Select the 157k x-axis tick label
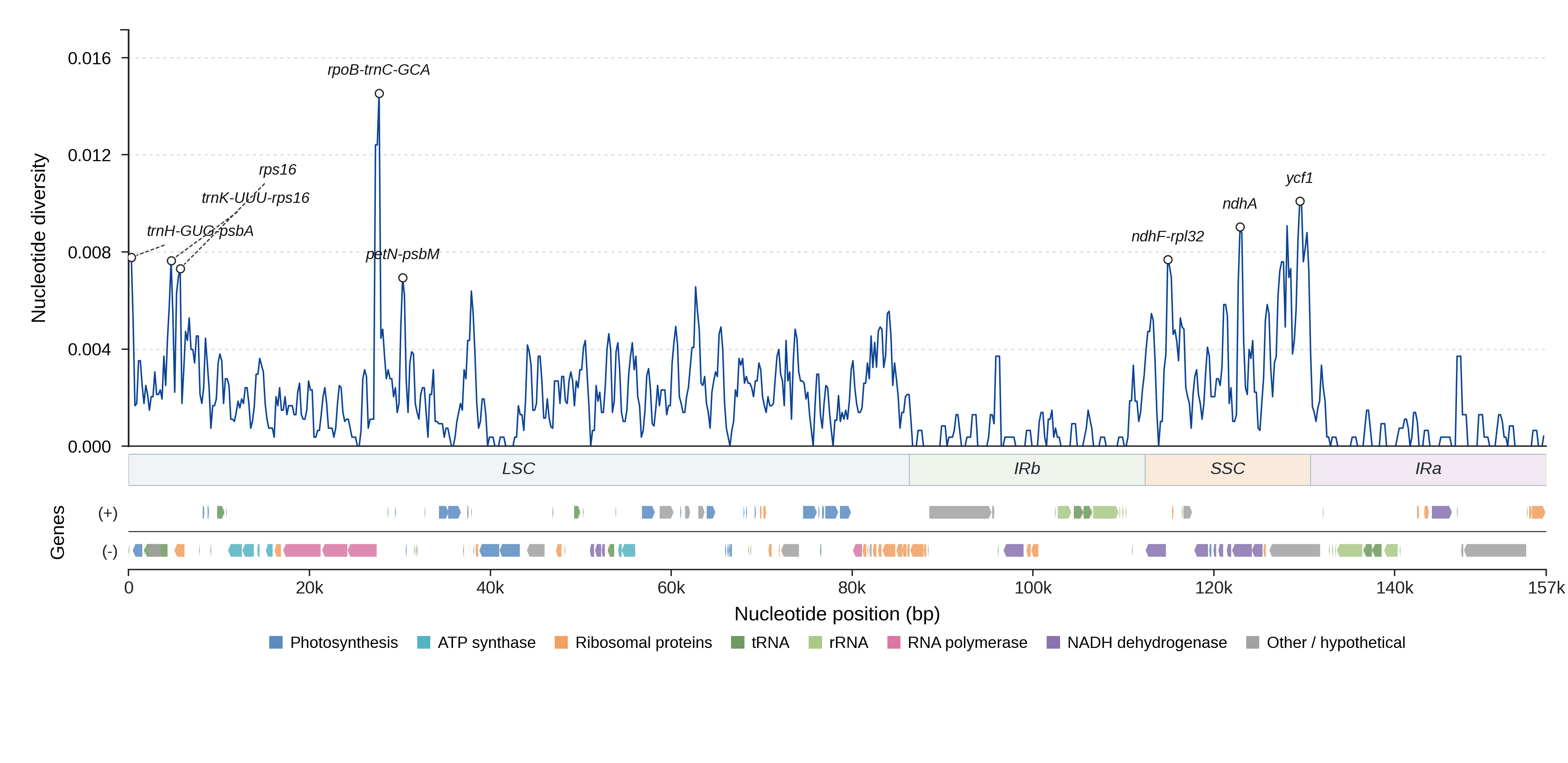The image size is (1568, 763). (1546, 588)
